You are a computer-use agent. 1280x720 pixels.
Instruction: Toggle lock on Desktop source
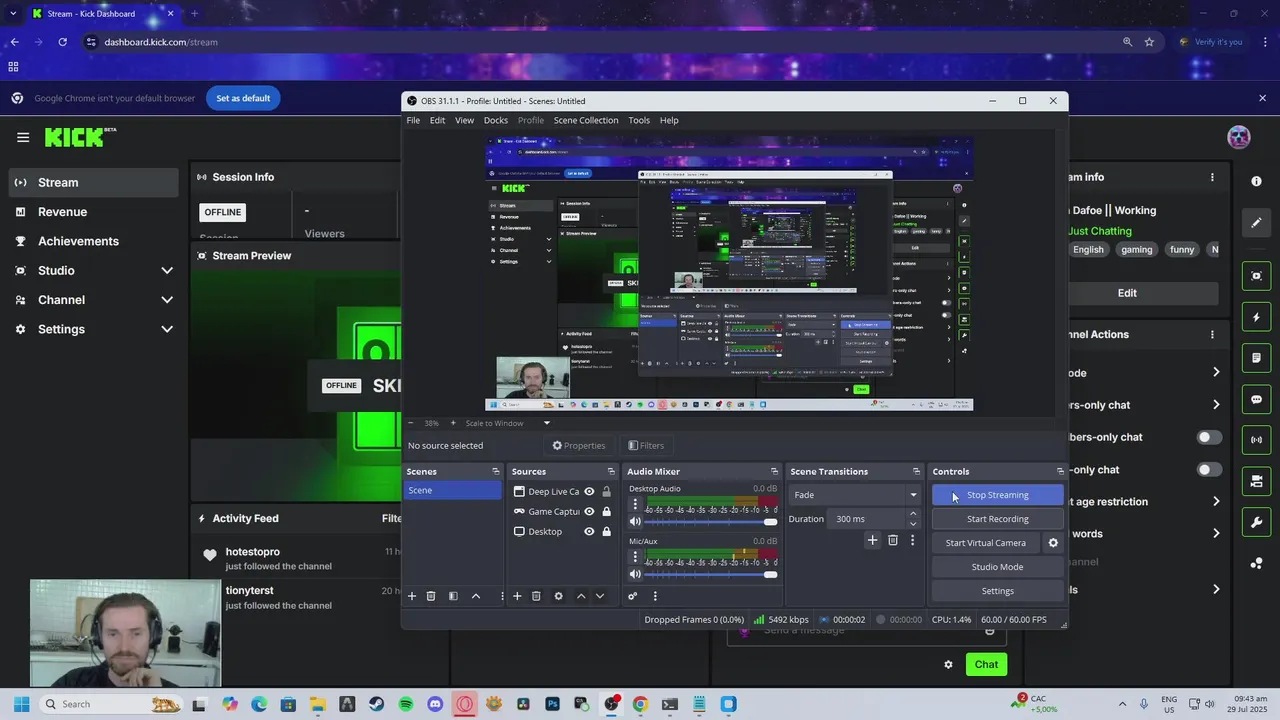click(606, 531)
